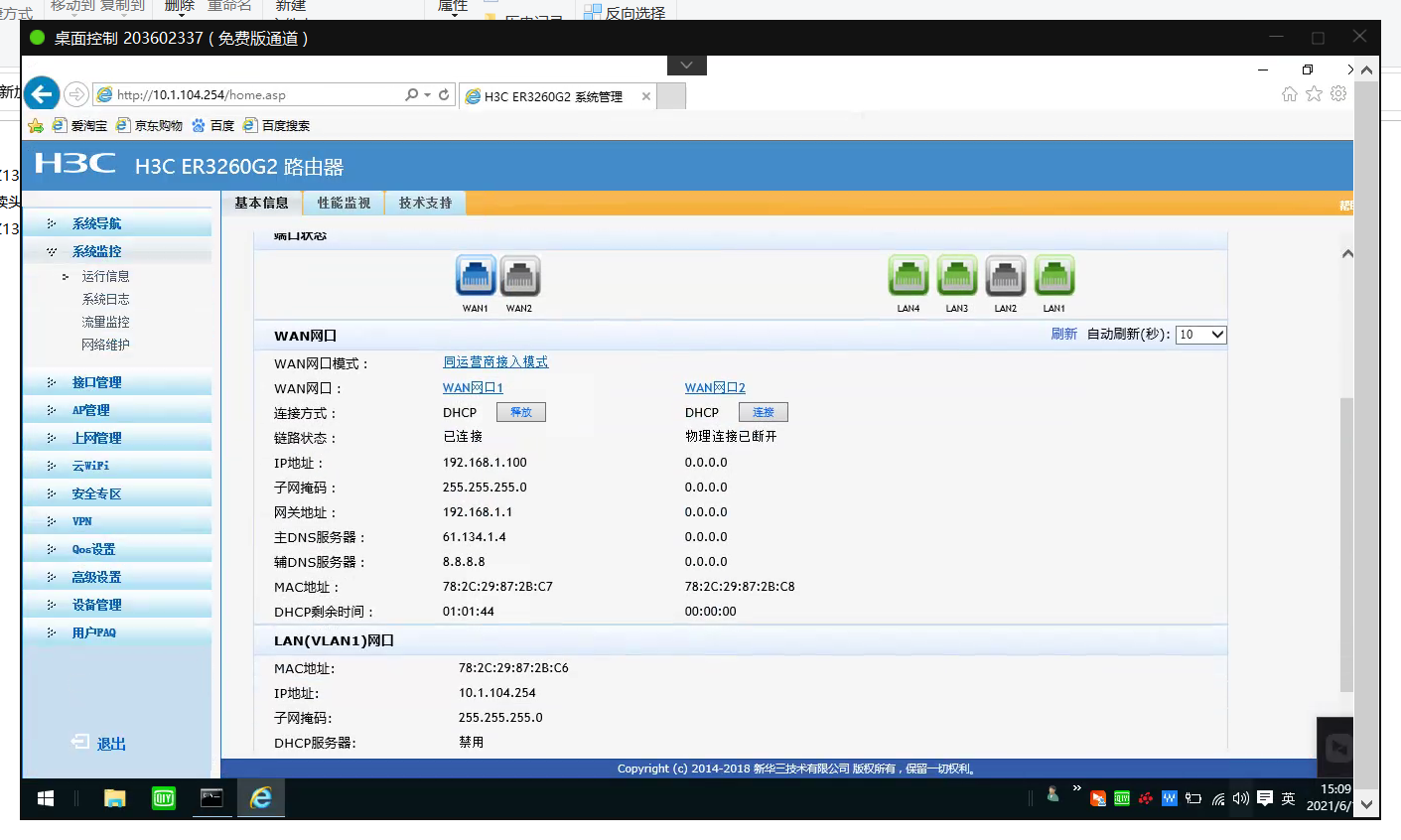Switch to the 技术支持 tab

(x=425, y=203)
